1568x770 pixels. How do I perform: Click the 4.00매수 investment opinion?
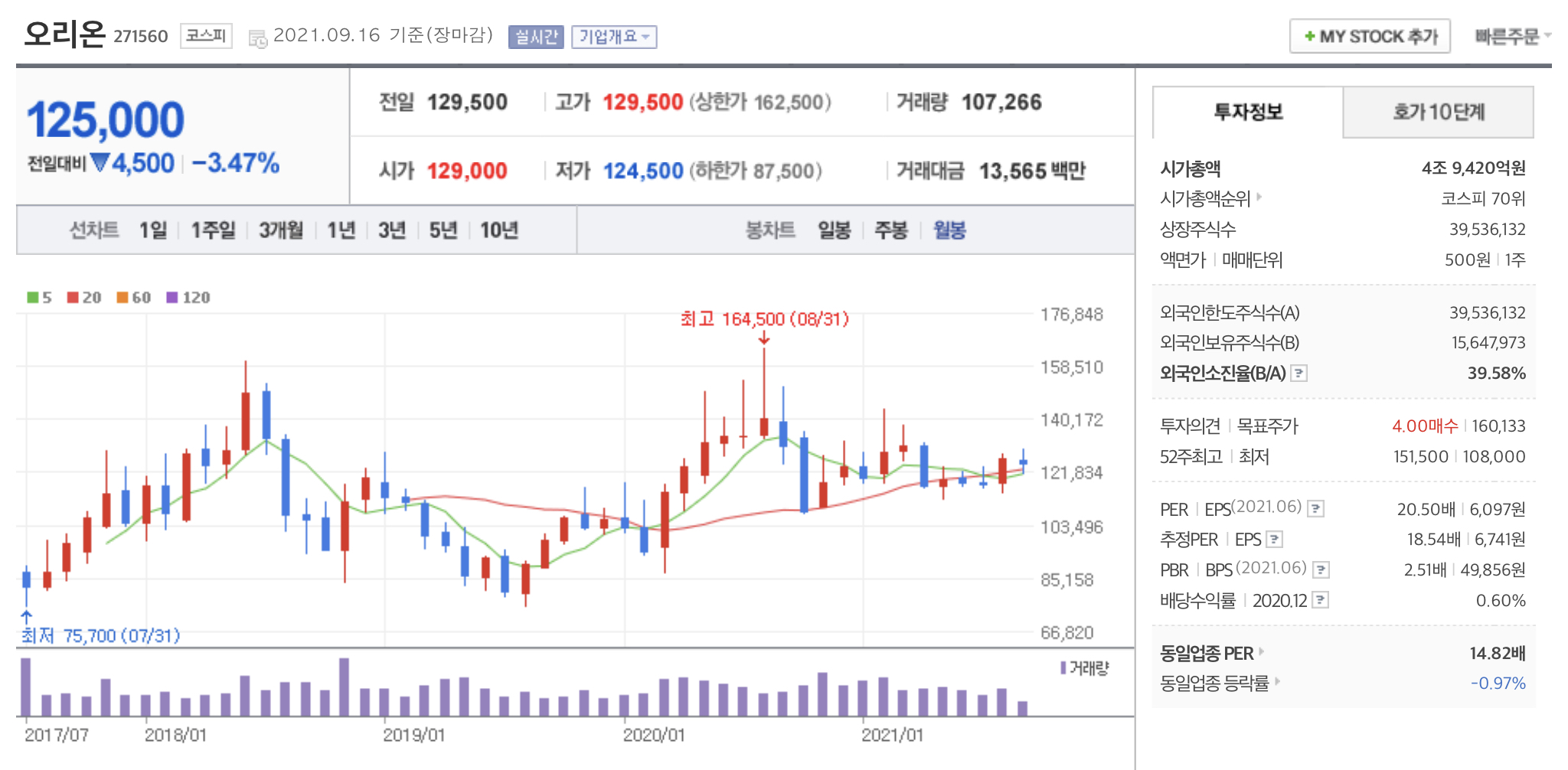click(x=1425, y=426)
